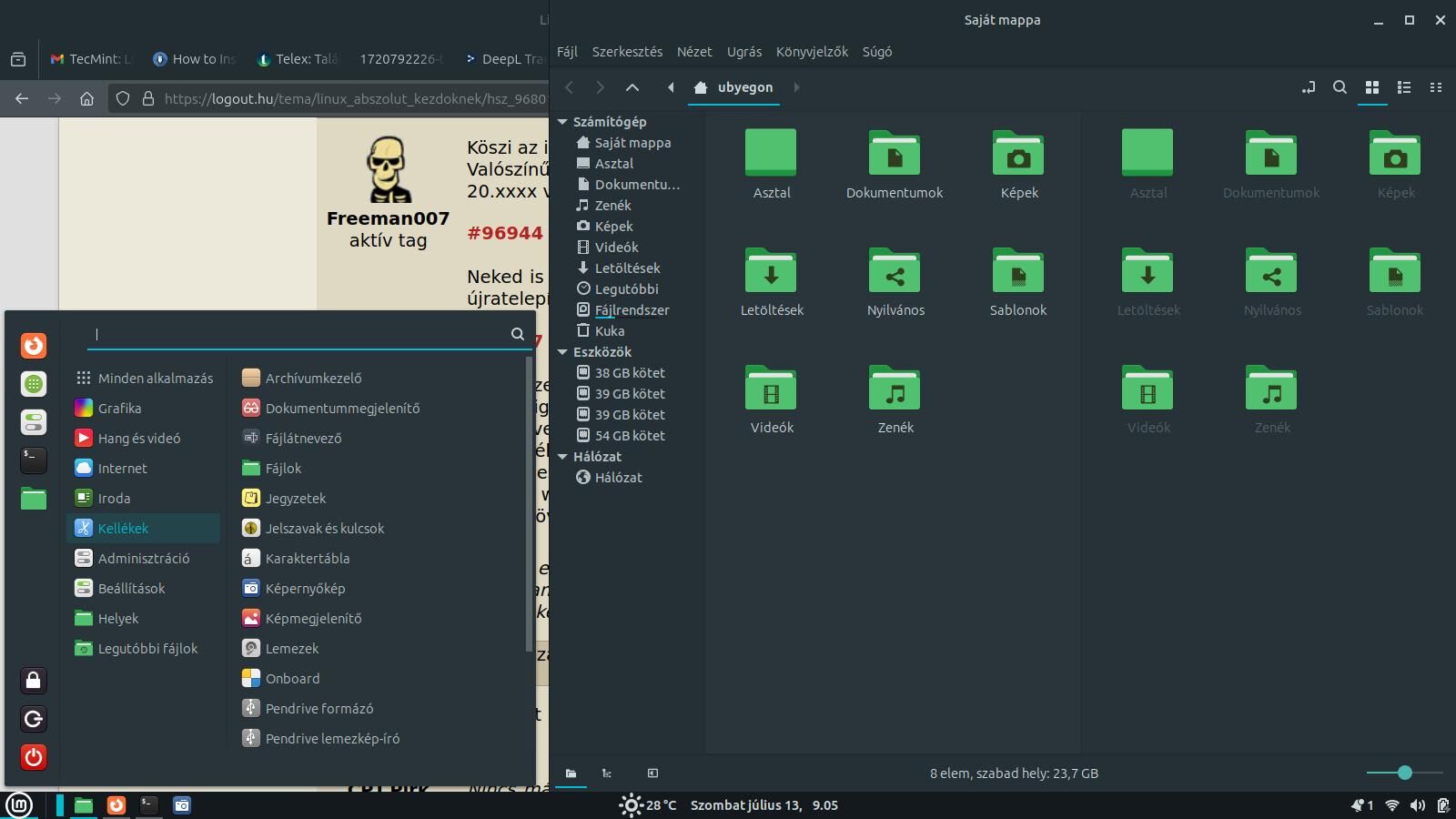Viewport: 1456px width, 819px height.
Task: Open the Fájl menu
Action: pyautogui.click(x=567, y=52)
